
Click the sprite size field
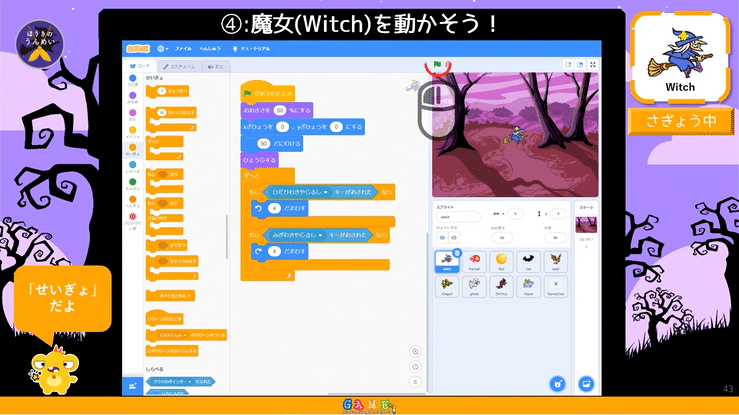(x=502, y=237)
